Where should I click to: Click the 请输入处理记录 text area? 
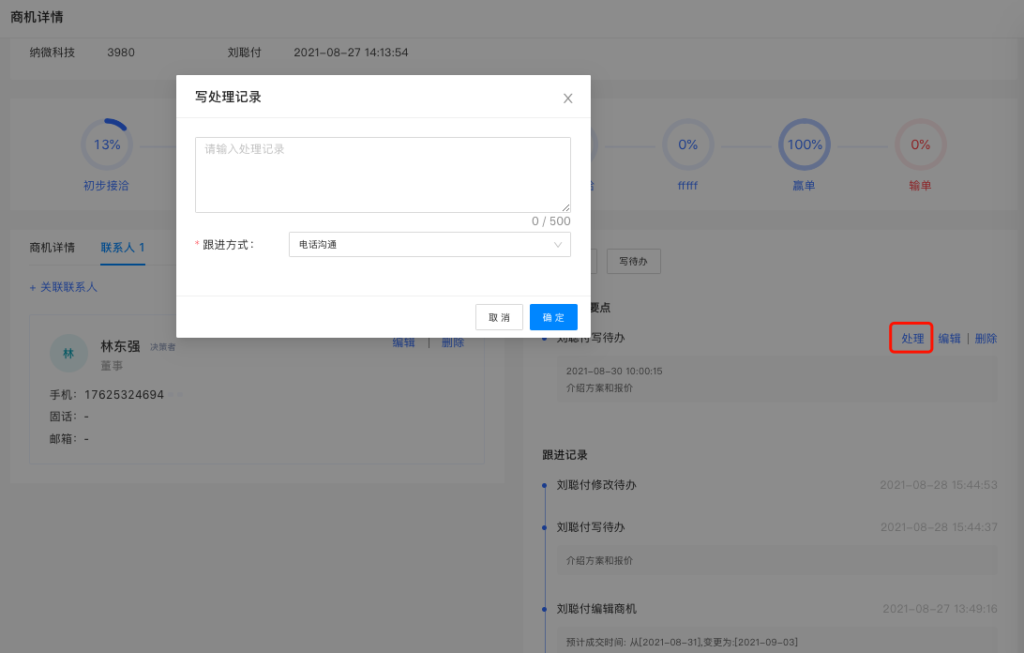(x=382, y=175)
